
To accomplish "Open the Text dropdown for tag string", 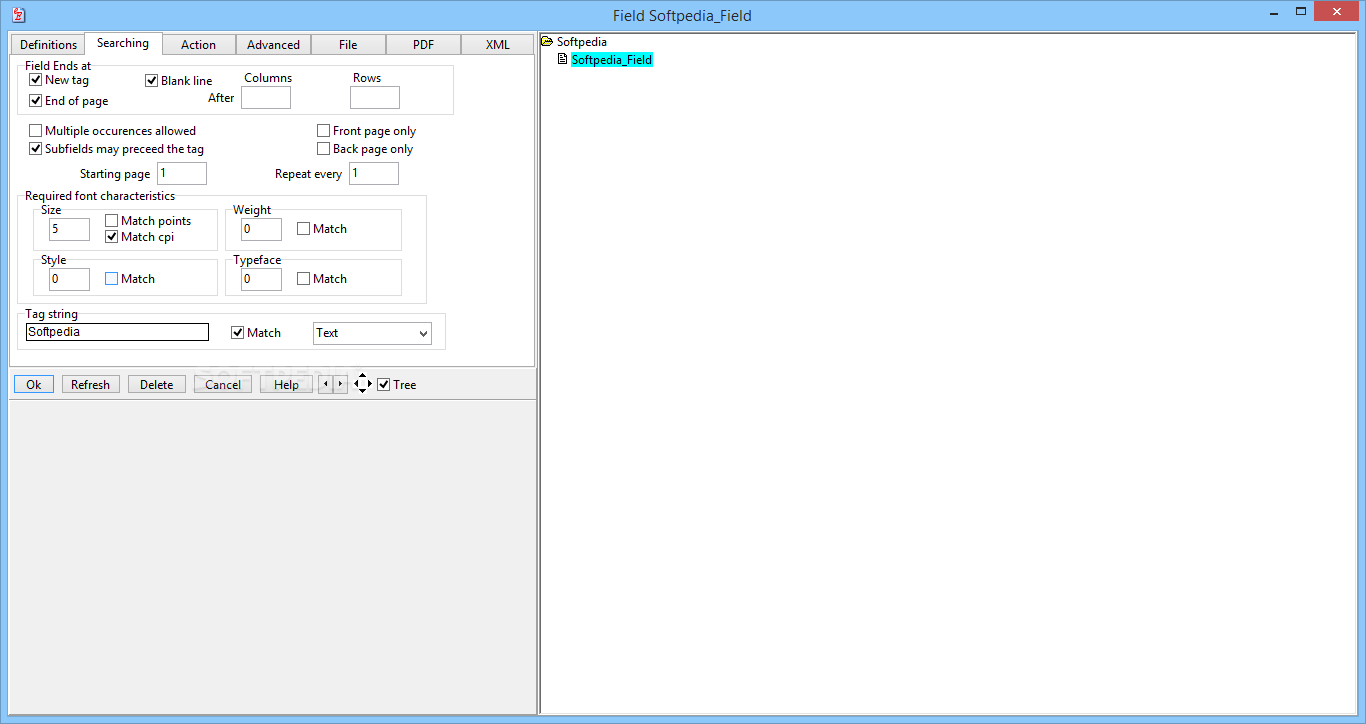I will (x=373, y=333).
